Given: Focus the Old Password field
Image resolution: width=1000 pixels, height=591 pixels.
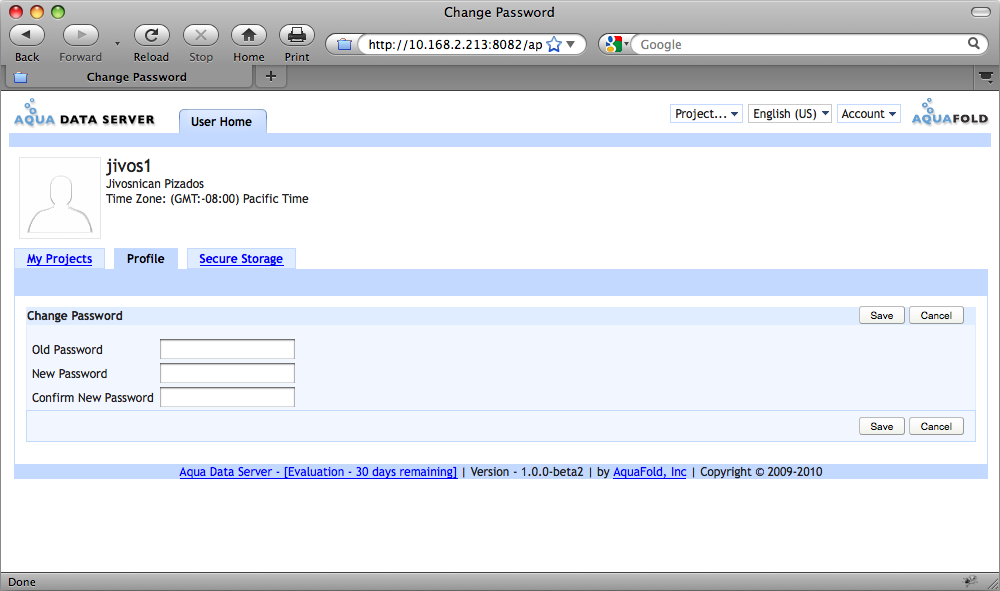Looking at the screenshot, I should click(227, 349).
